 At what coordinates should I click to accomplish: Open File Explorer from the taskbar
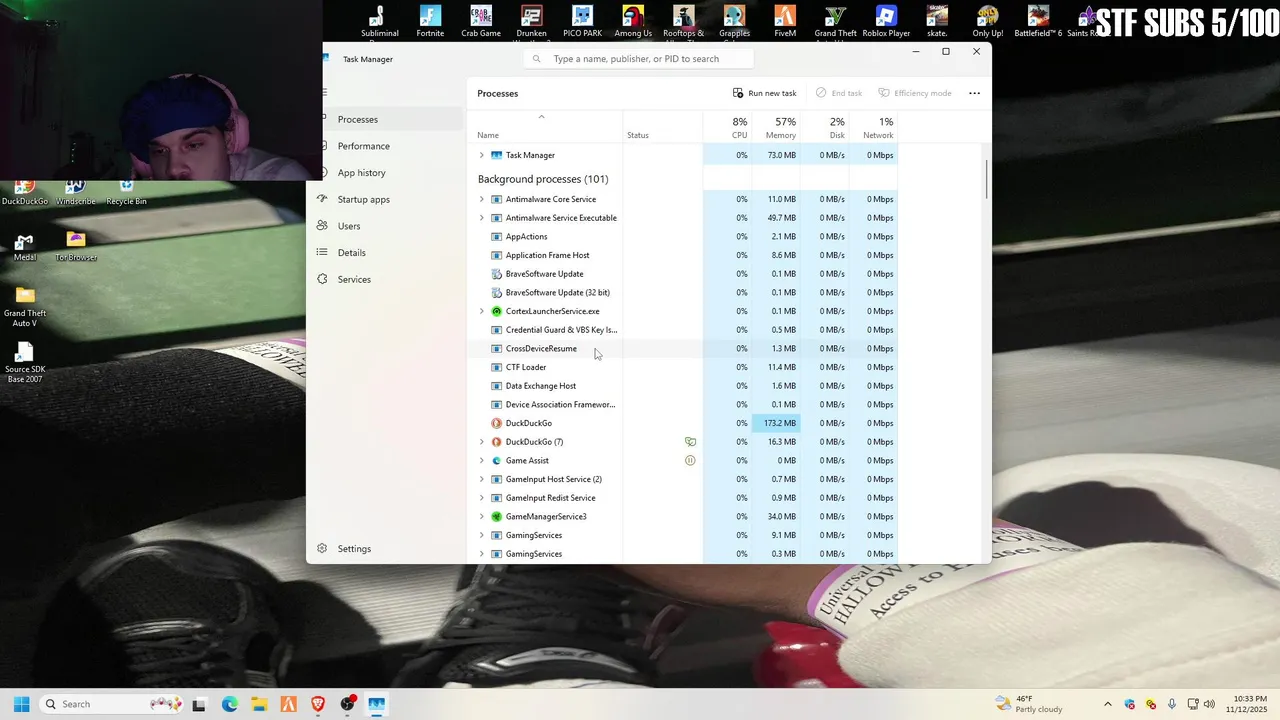259,704
